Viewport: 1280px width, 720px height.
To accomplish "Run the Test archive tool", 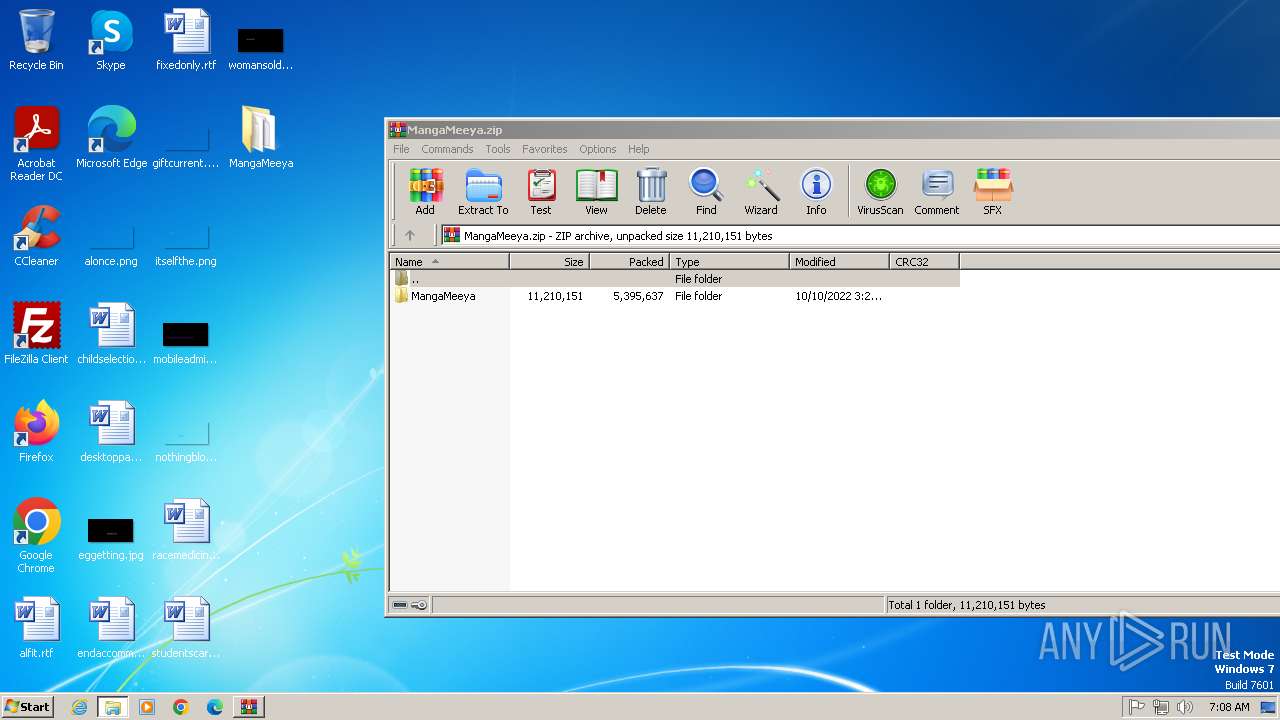I will [x=541, y=191].
